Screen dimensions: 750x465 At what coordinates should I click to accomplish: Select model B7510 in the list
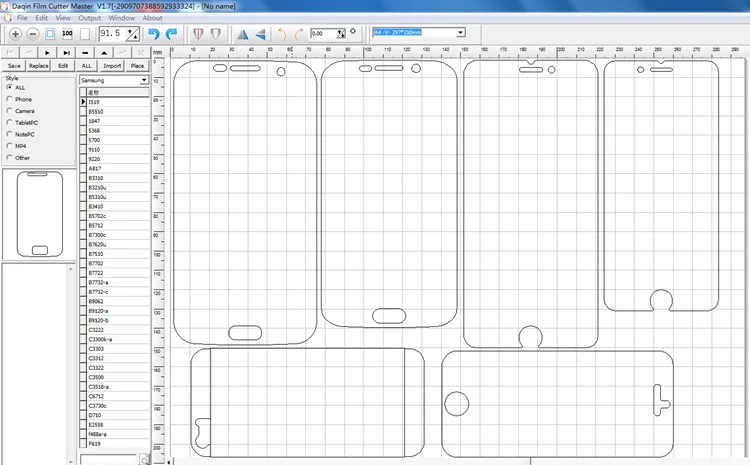pos(94,254)
